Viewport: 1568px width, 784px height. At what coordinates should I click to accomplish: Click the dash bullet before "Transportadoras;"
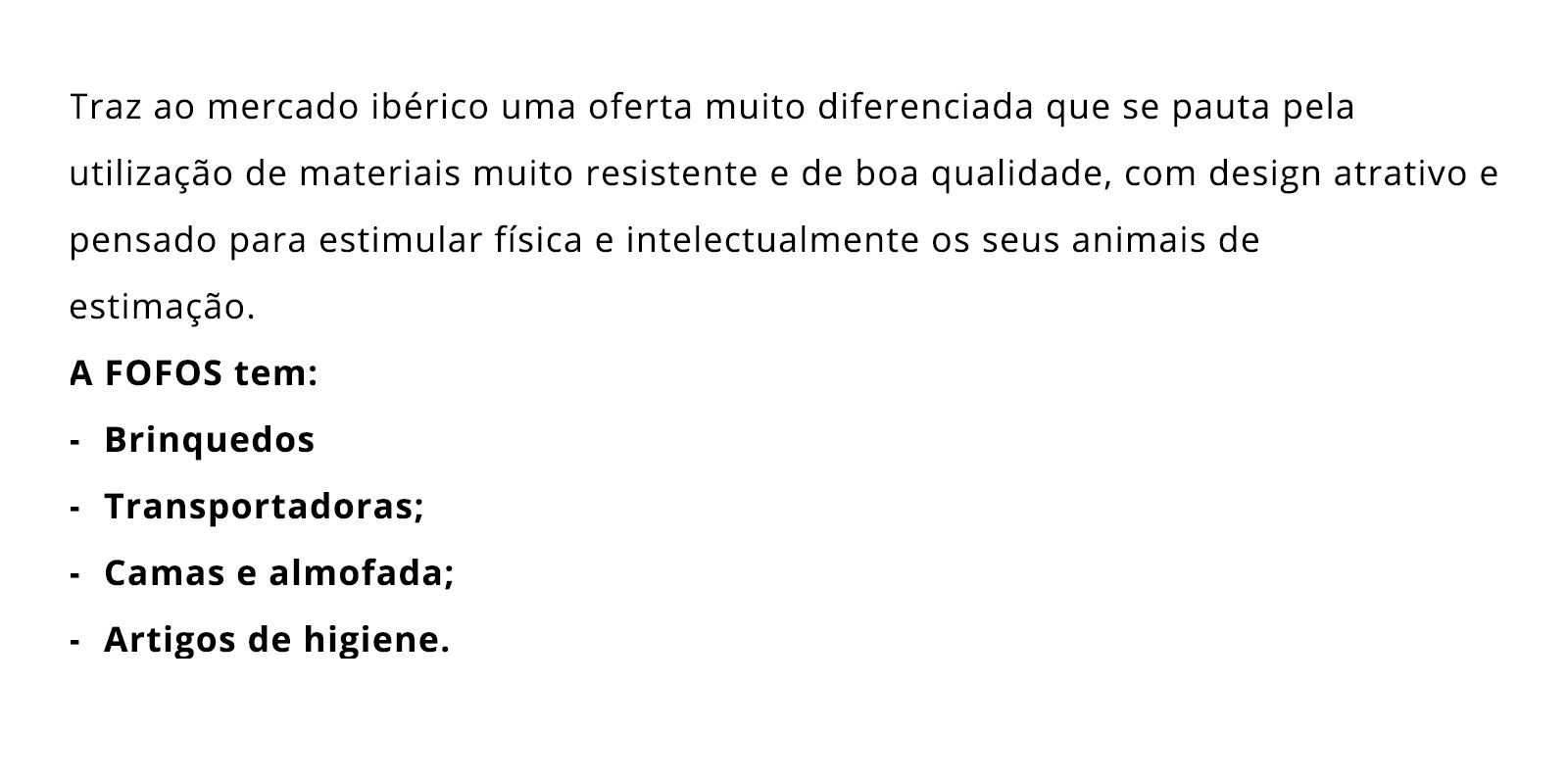coord(74,509)
